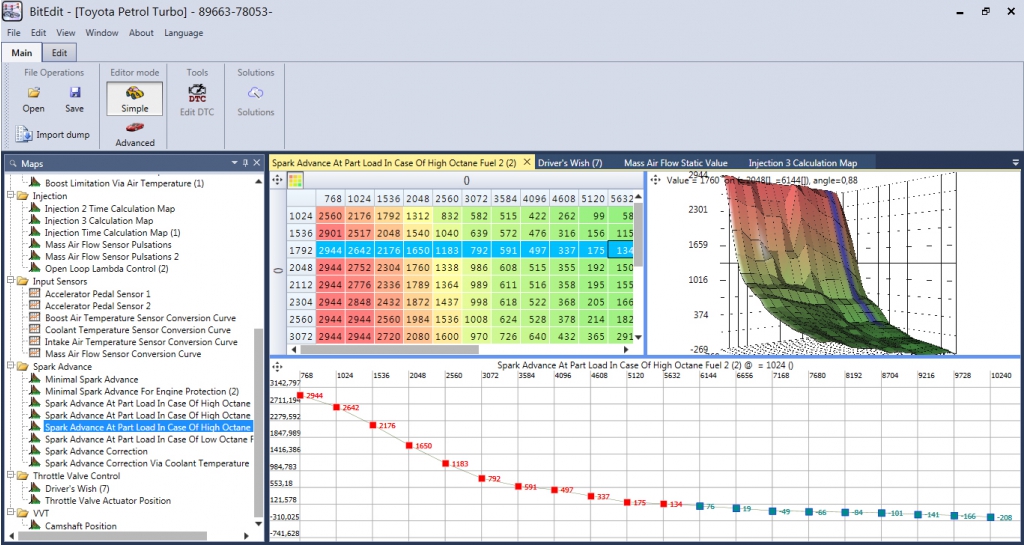The height and width of the screenshot is (545, 1024).
Task: Select Coolant Temperature Sensor Conversion Curve
Action: [x=138, y=330]
